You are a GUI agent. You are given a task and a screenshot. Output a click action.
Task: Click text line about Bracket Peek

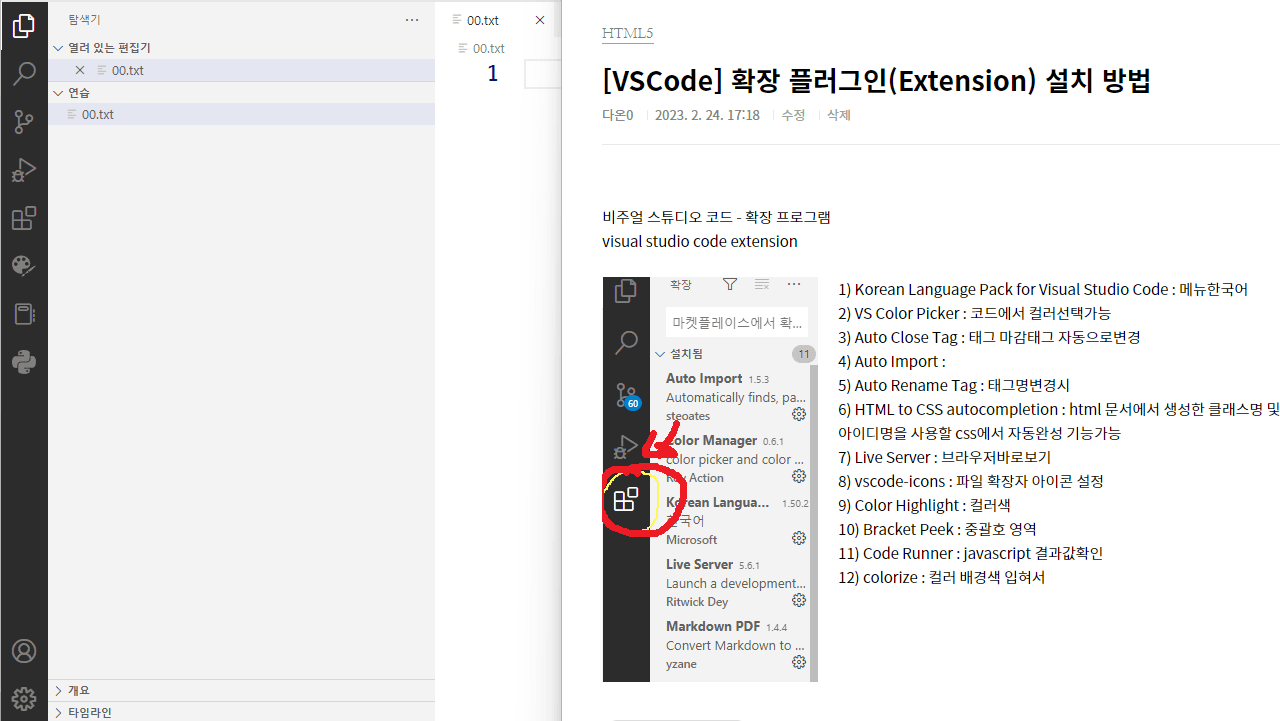tap(937, 530)
